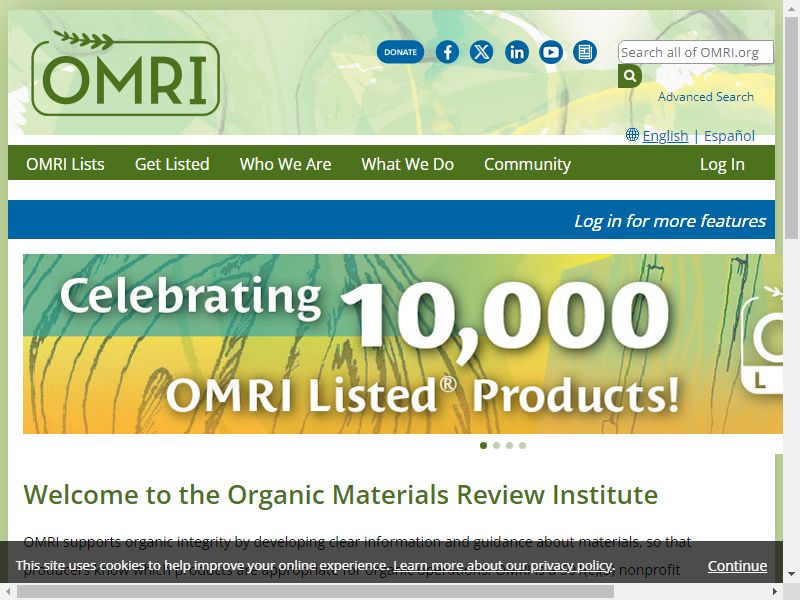Open the YouTube social icon
Viewport: 800px width, 600px height.
point(551,52)
